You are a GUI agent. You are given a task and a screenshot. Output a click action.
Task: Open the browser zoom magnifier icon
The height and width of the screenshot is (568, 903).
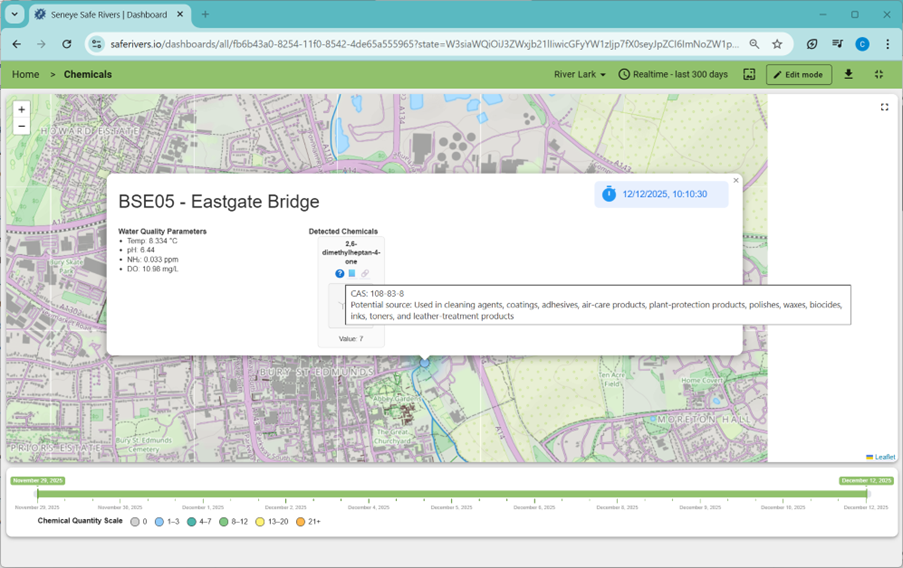(754, 44)
